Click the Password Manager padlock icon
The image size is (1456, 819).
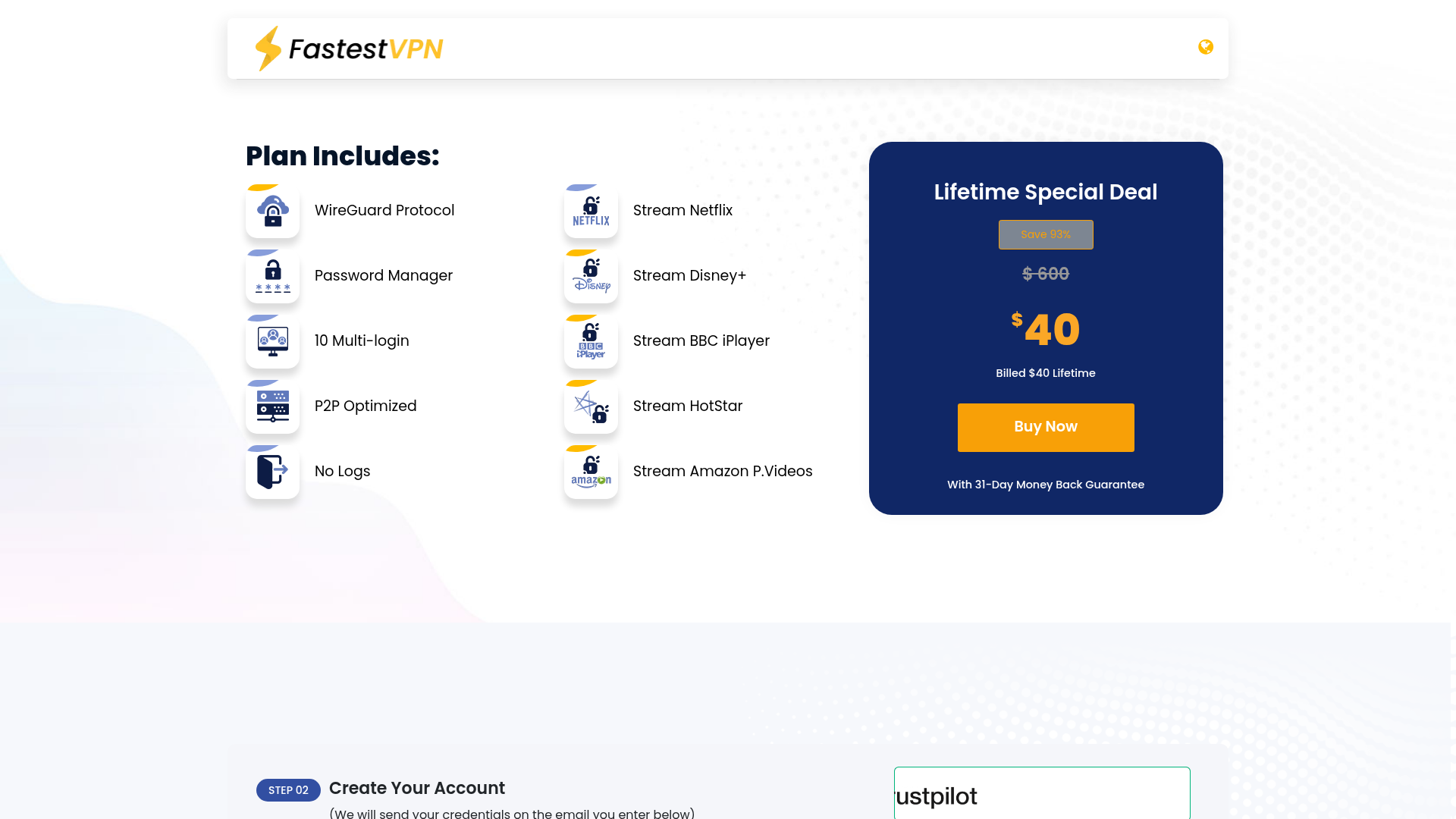point(273,276)
